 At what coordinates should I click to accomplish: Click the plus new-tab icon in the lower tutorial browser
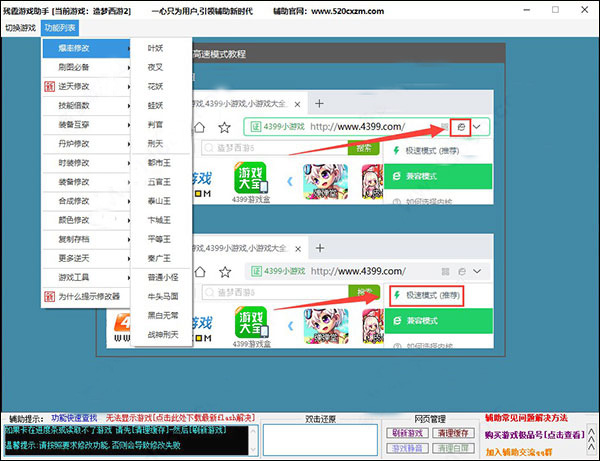tap(320, 248)
